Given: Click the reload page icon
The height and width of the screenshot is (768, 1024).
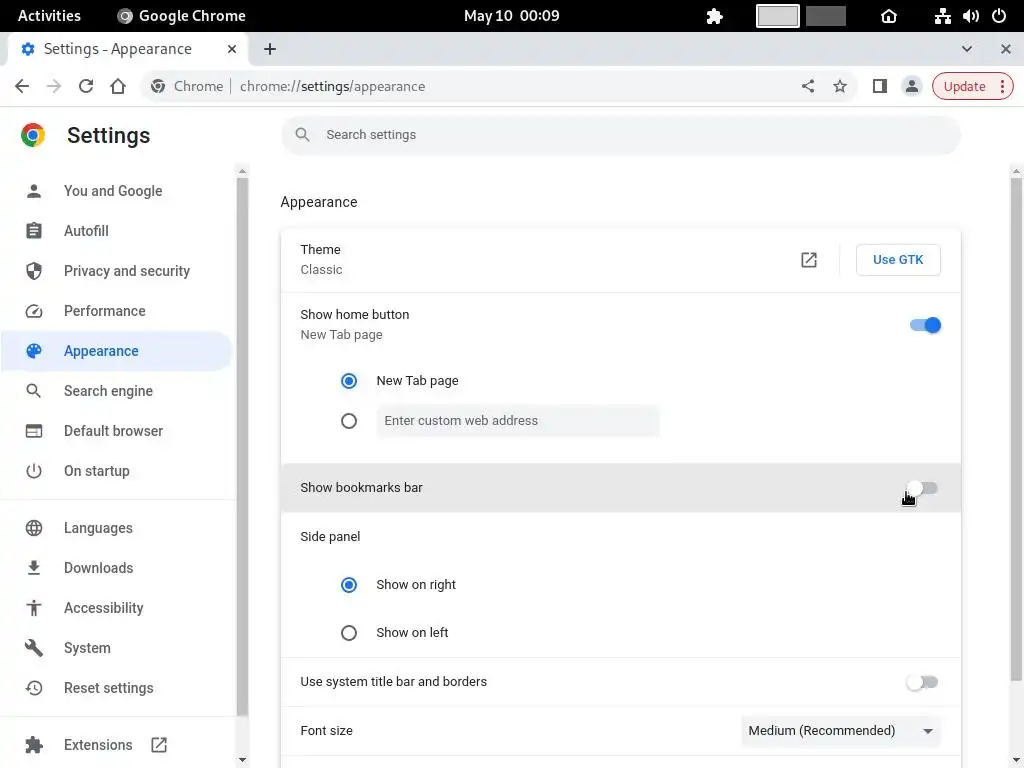Looking at the screenshot, I should point(86,86).
